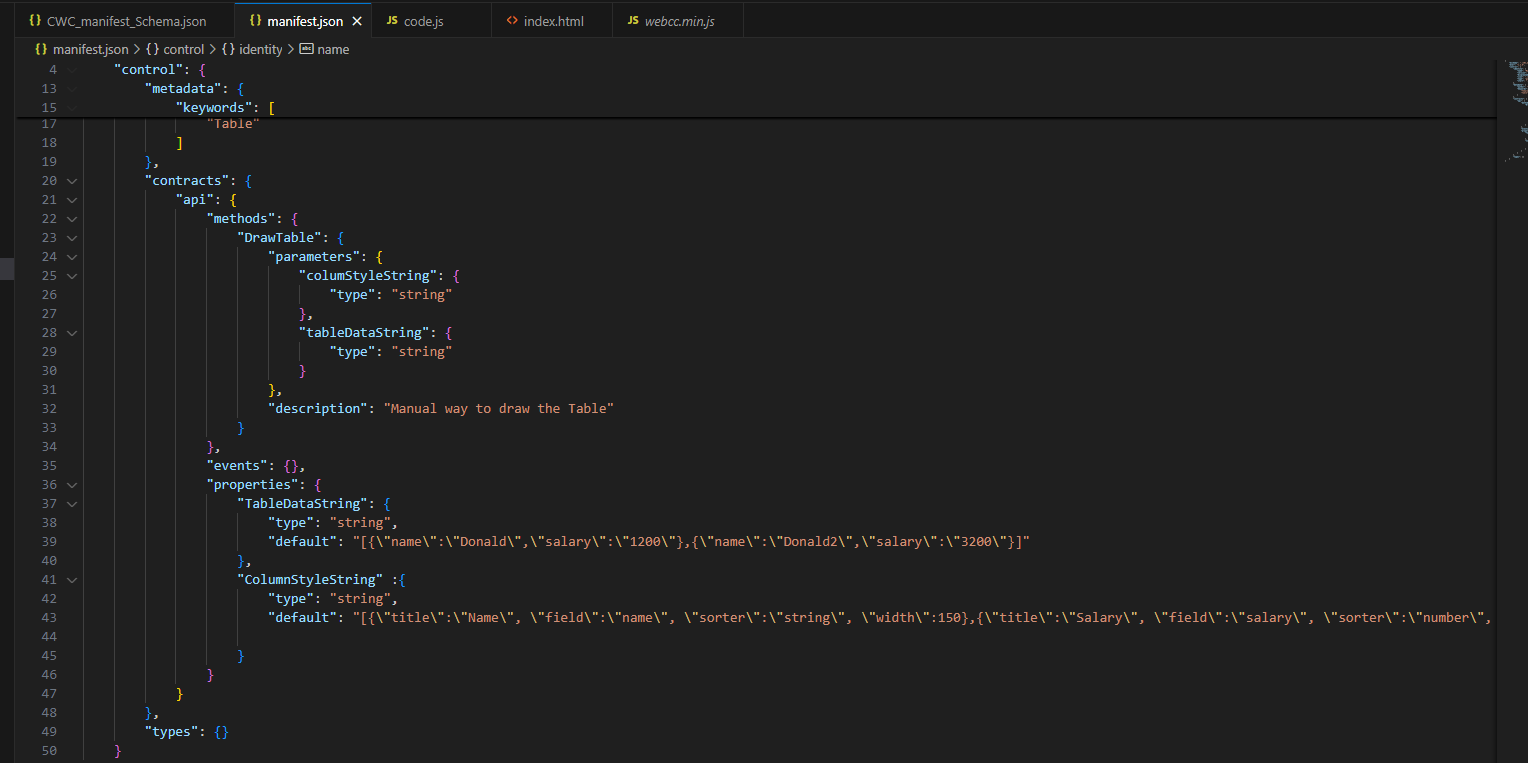Click the string symbol icon before breadcrumb name
This screenshot has height=763, width=1528.
(x=306, y=49)
